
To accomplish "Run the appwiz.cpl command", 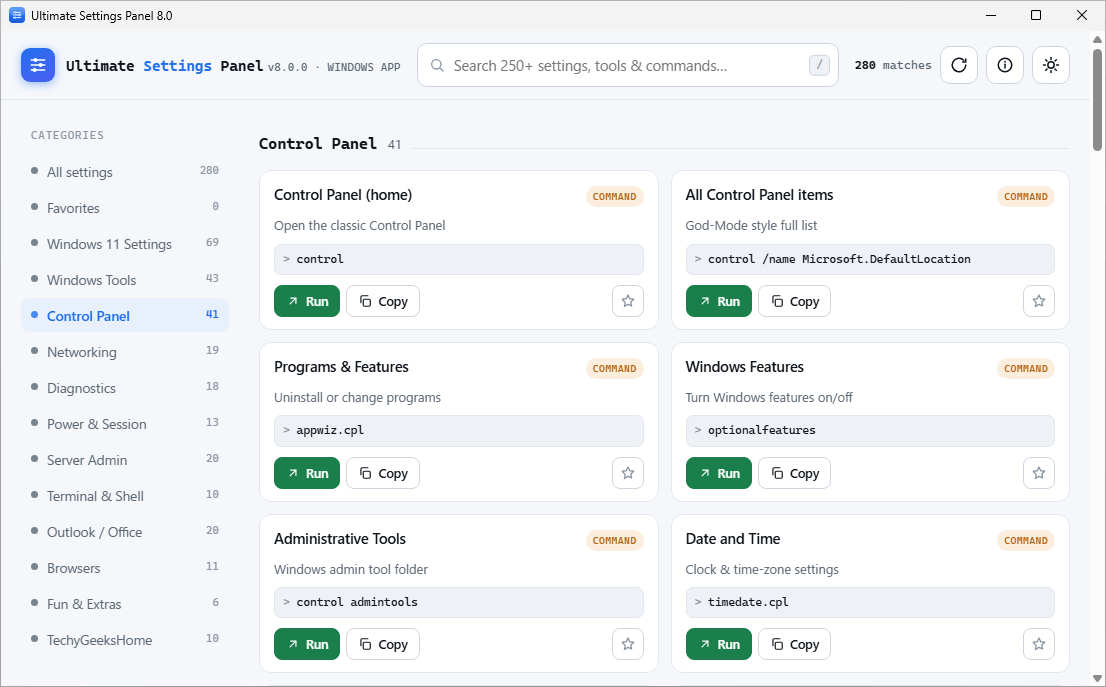I will coord(307,473).
